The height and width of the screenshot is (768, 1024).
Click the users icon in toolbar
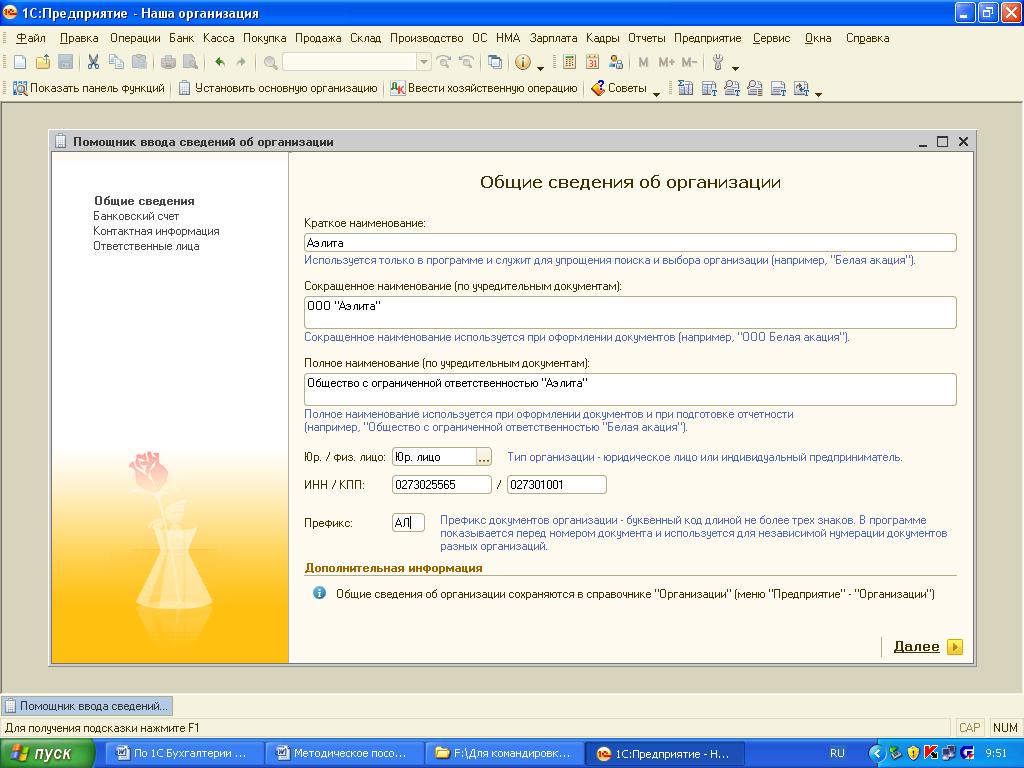pos(615,62)
